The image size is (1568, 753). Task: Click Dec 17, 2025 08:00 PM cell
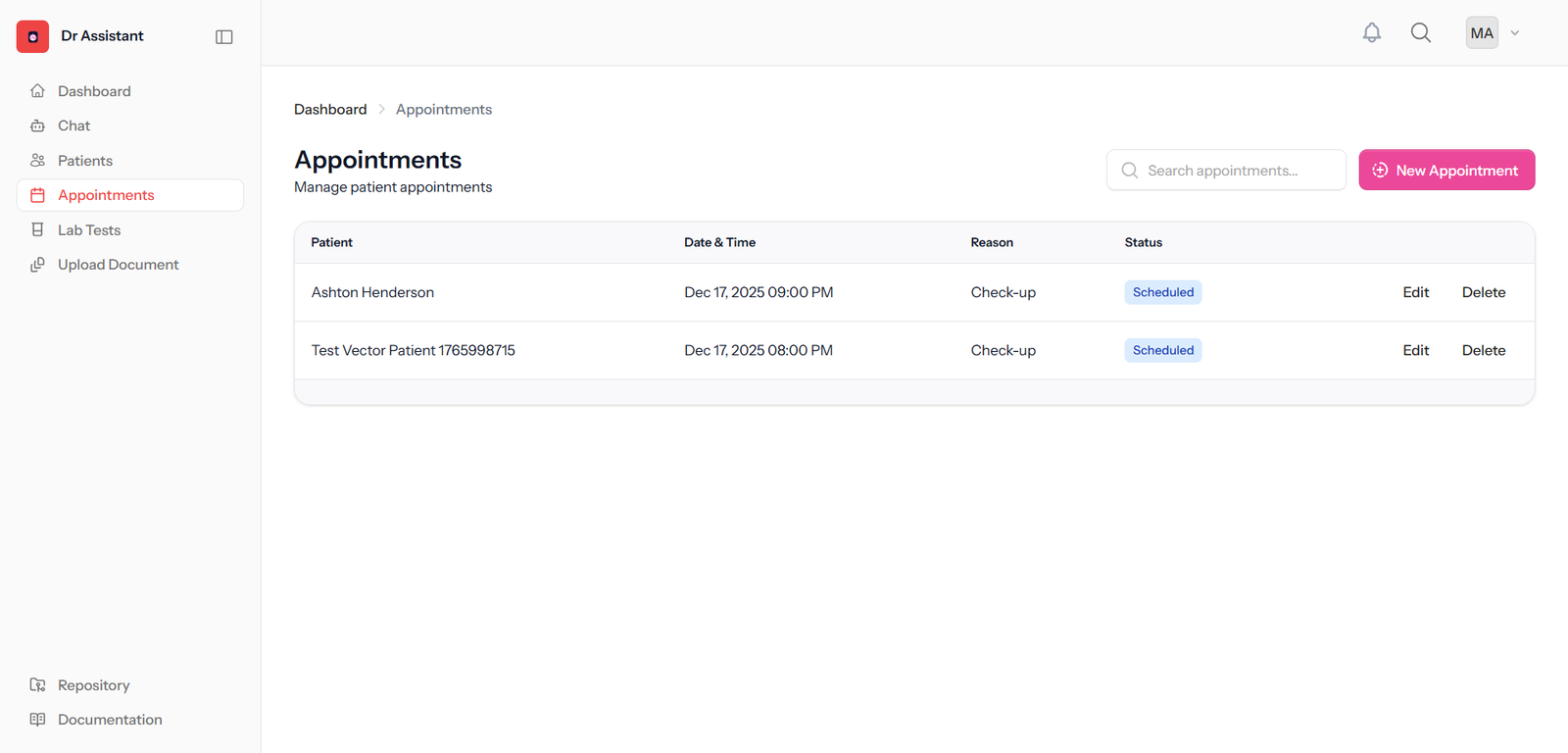[759, 350]
